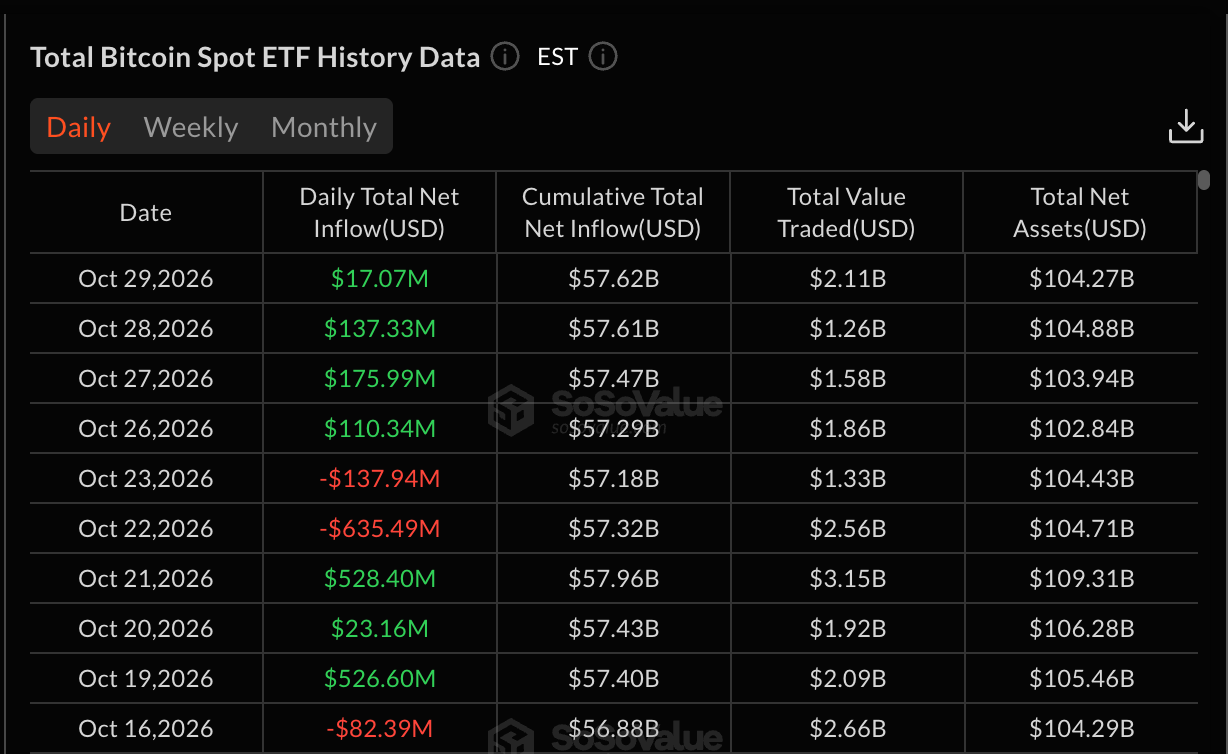Click the $528.40M inflow value
Screen dimensions: 1228x754
click(x=380, y=578)
